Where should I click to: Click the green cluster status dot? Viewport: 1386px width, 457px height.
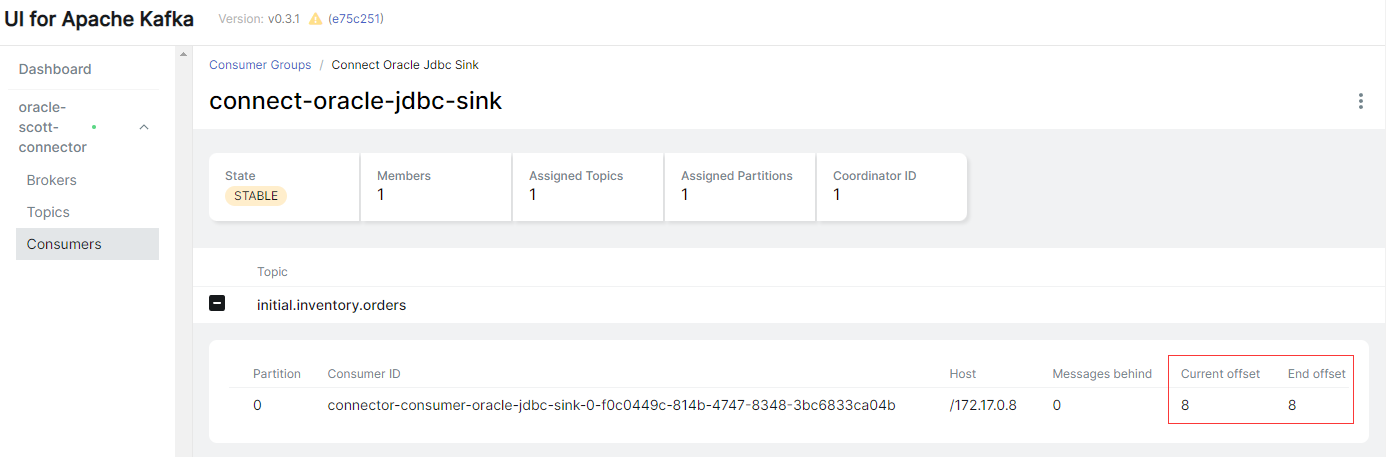94,127
